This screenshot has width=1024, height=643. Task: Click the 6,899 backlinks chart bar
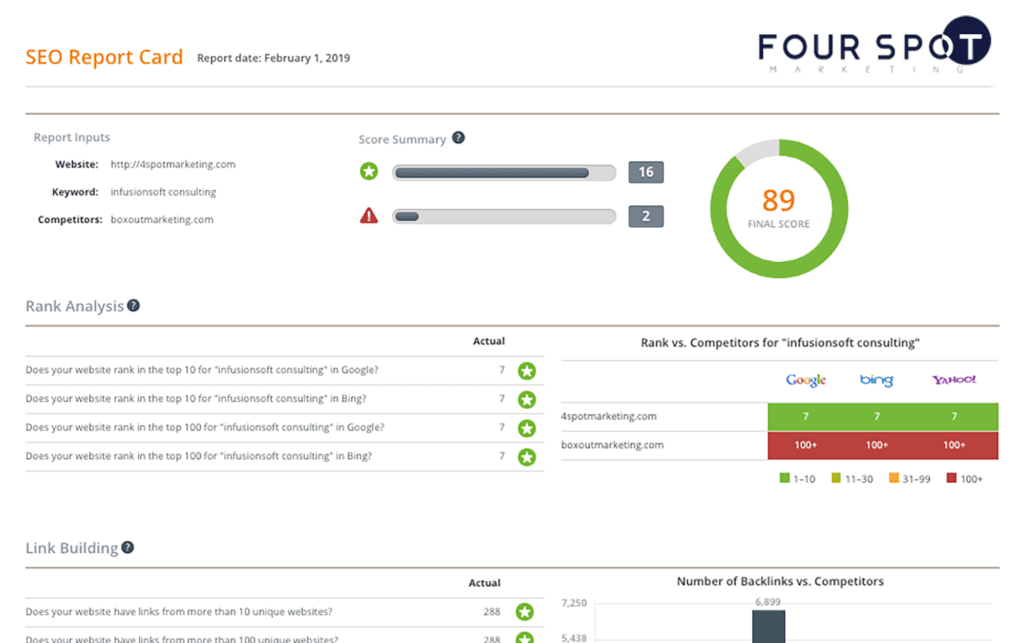(769, 627)
